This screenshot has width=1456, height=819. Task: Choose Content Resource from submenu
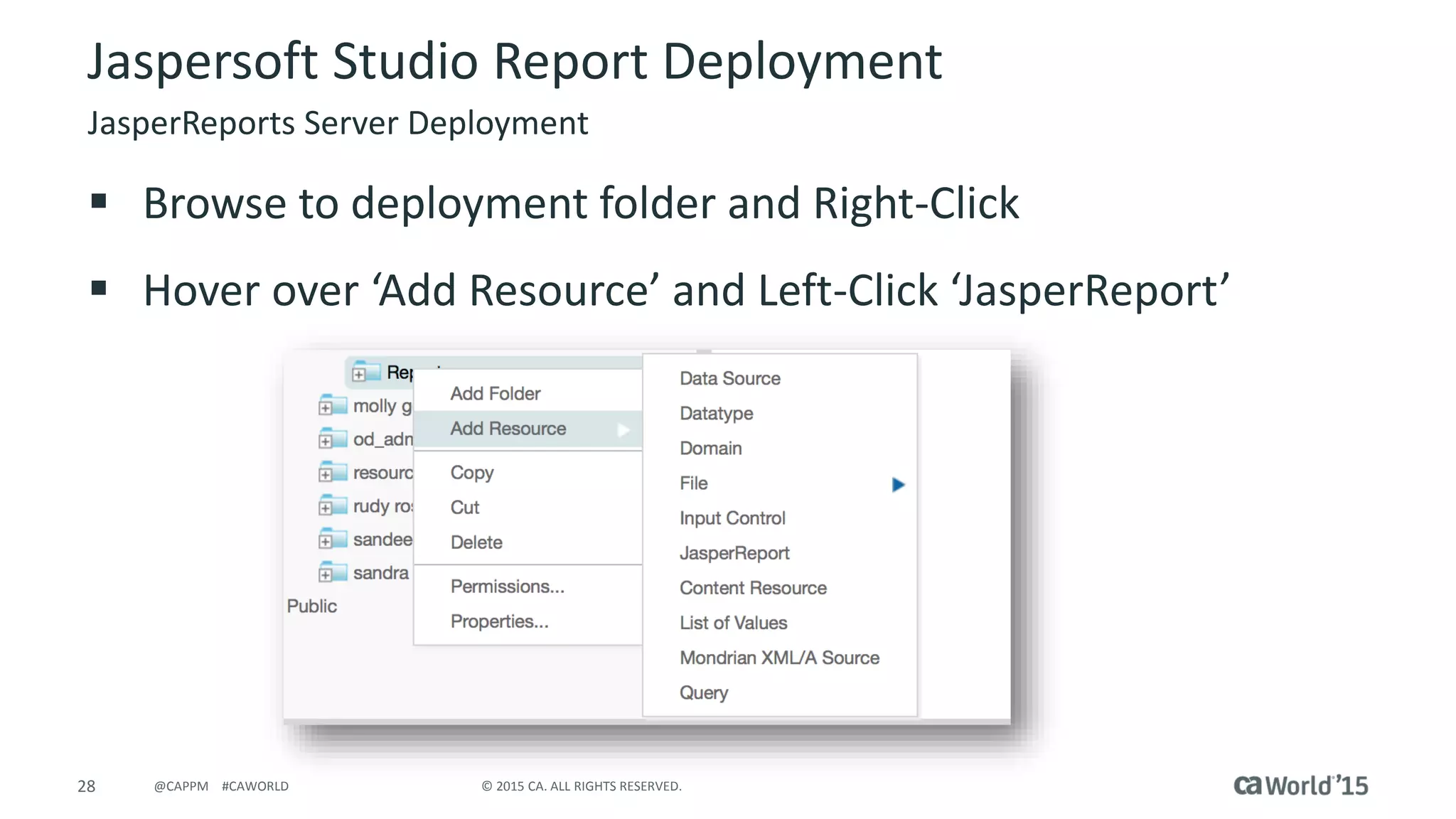[x=753, y=588]
